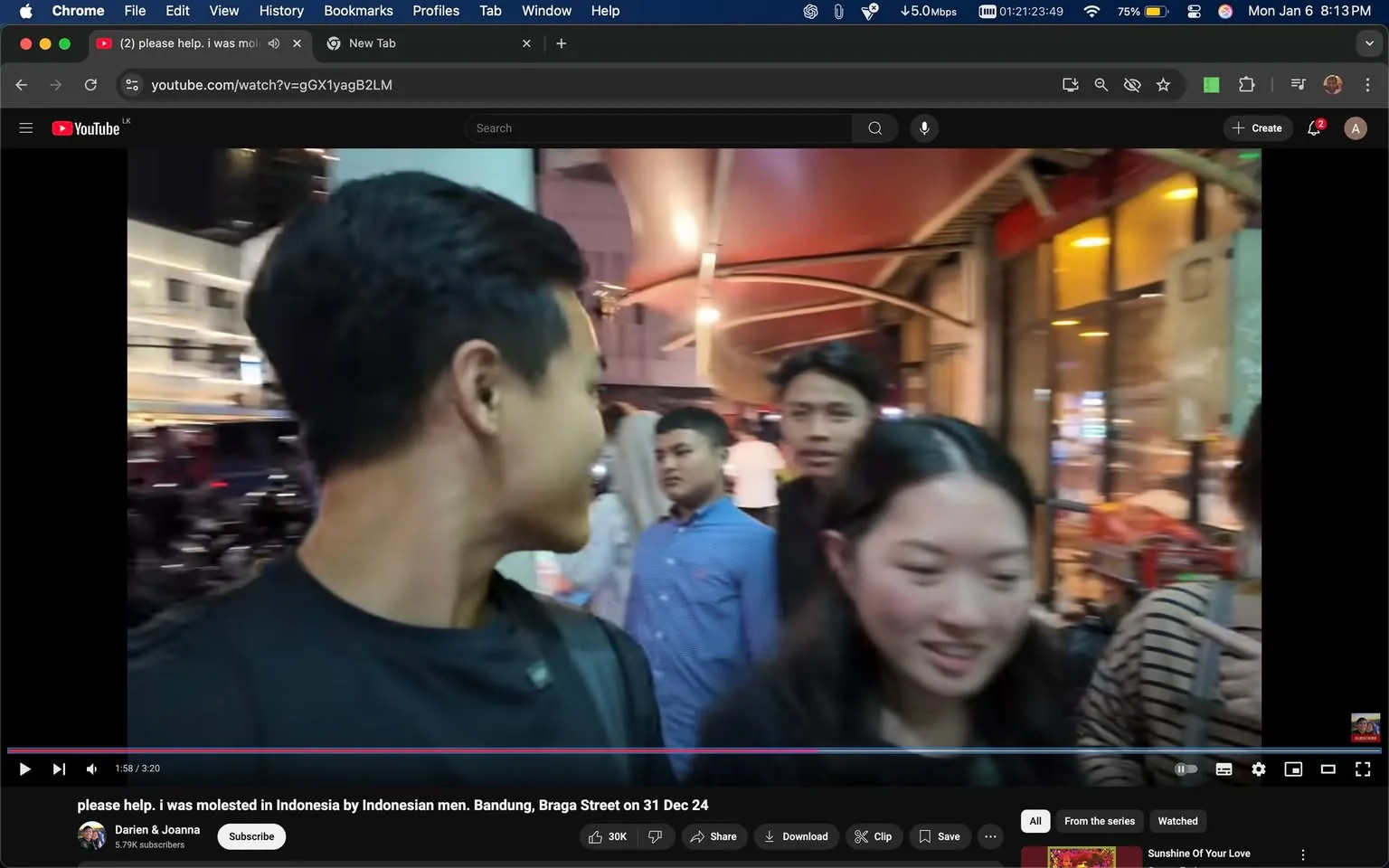Image resolution: width=1389 pixels, height=868 pixels.
Task: Open YouTube voice search microphone
Action: (923, 127)
